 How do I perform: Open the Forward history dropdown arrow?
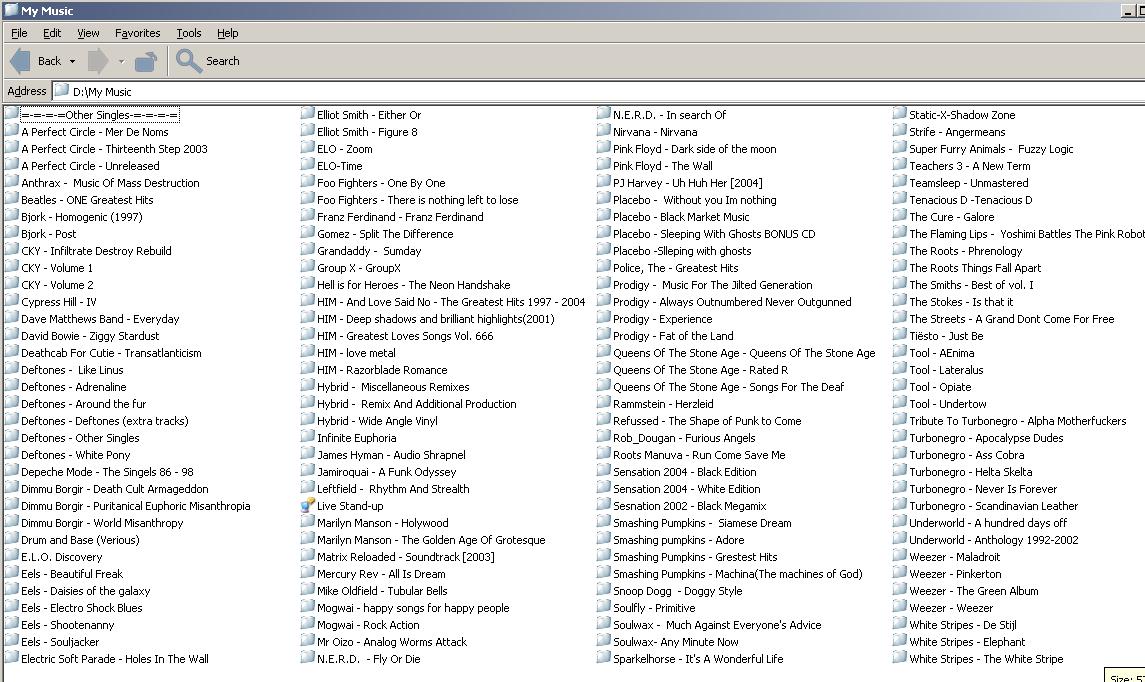[121, 61]
